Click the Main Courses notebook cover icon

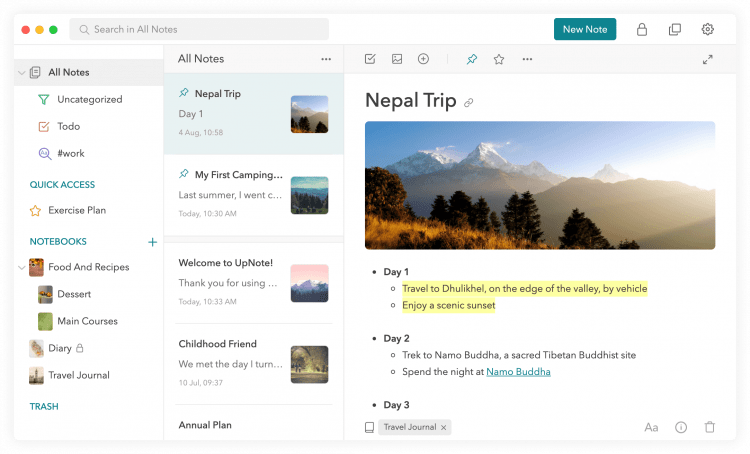[45, 321]
